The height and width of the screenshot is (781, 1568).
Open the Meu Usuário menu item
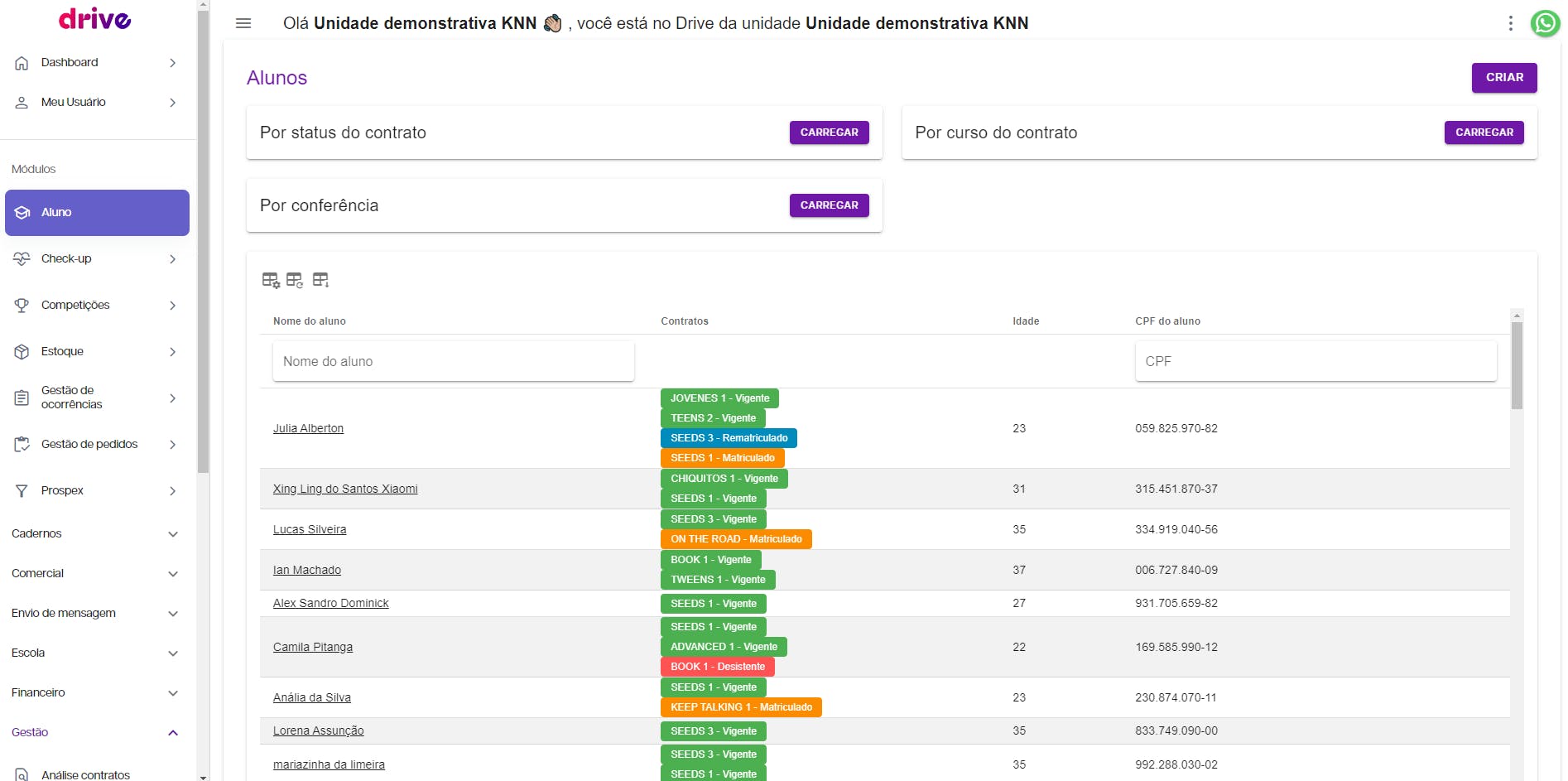(97, 103)
